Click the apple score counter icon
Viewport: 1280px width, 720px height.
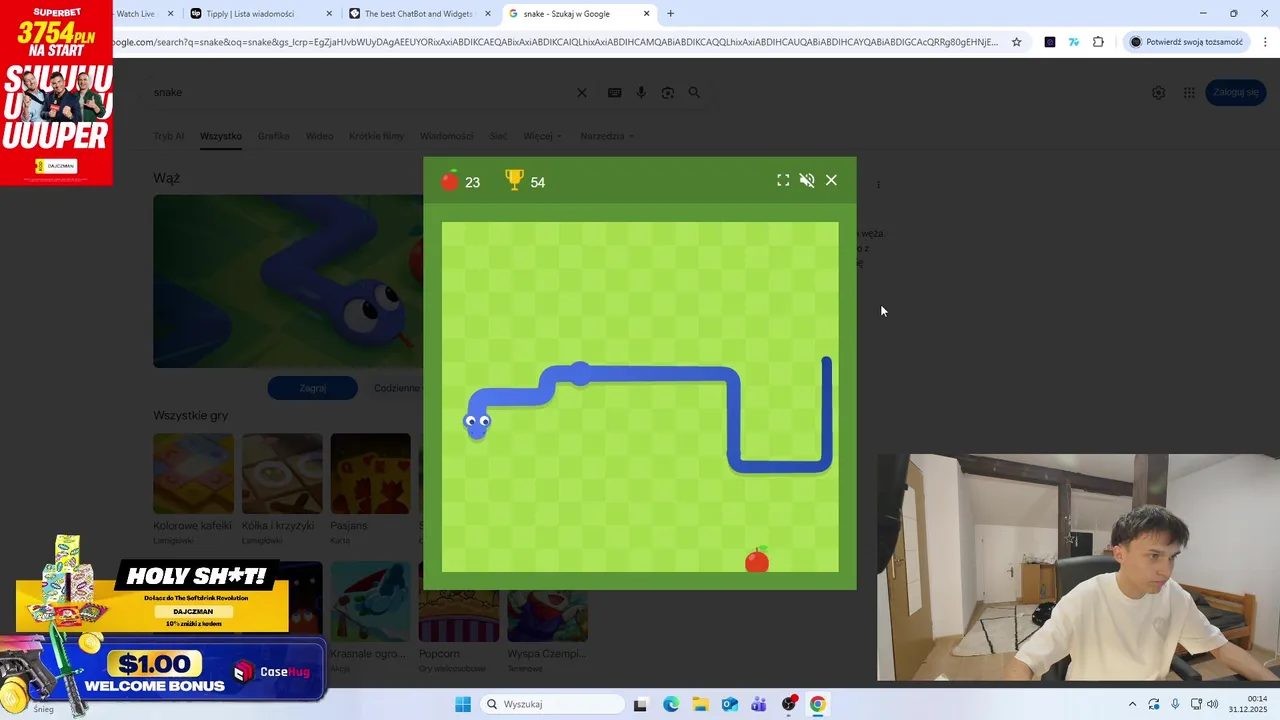(450, 180)
